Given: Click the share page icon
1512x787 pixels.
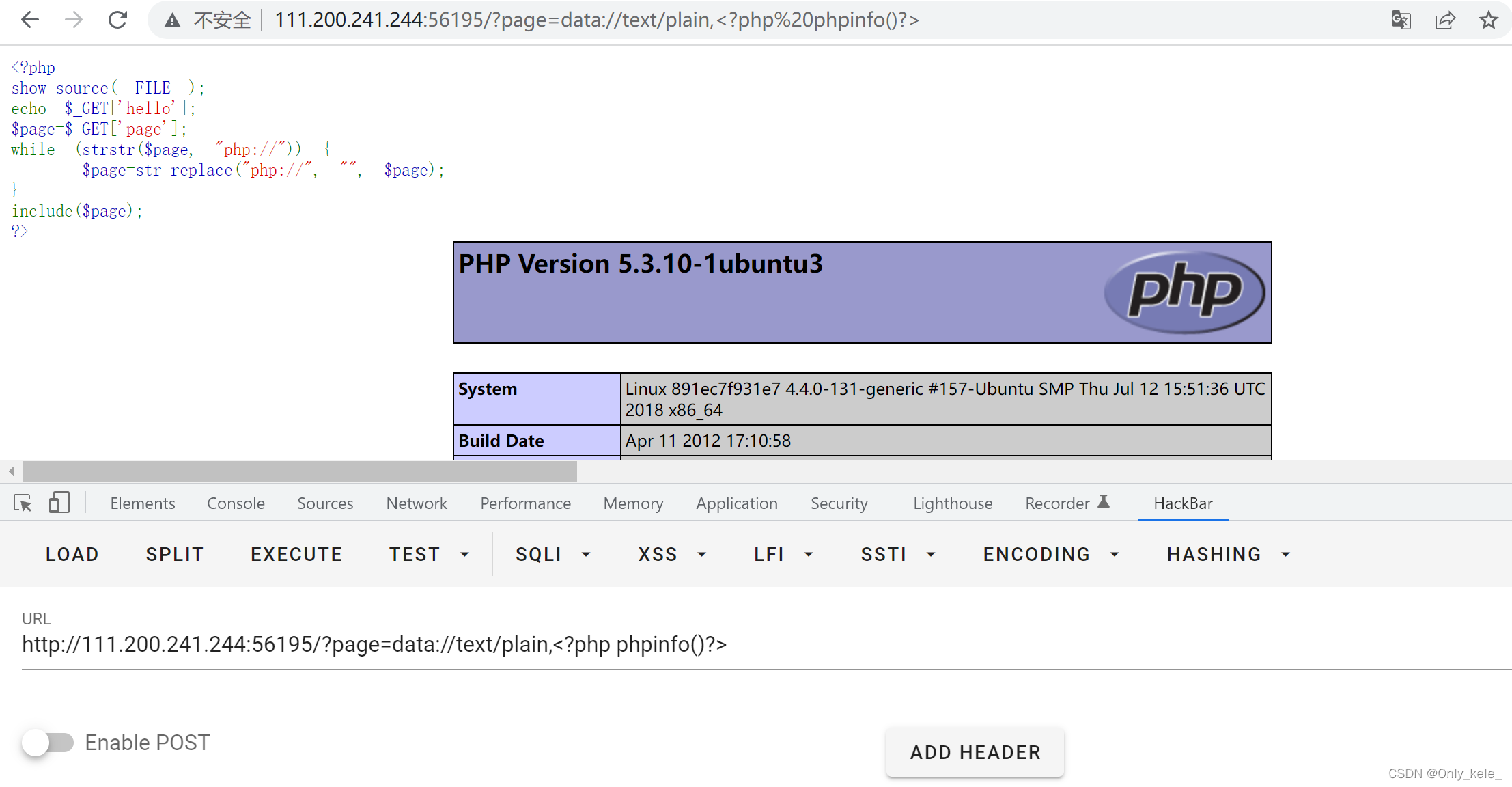Looking at the screenshot, I should [x=1444, y=20].
